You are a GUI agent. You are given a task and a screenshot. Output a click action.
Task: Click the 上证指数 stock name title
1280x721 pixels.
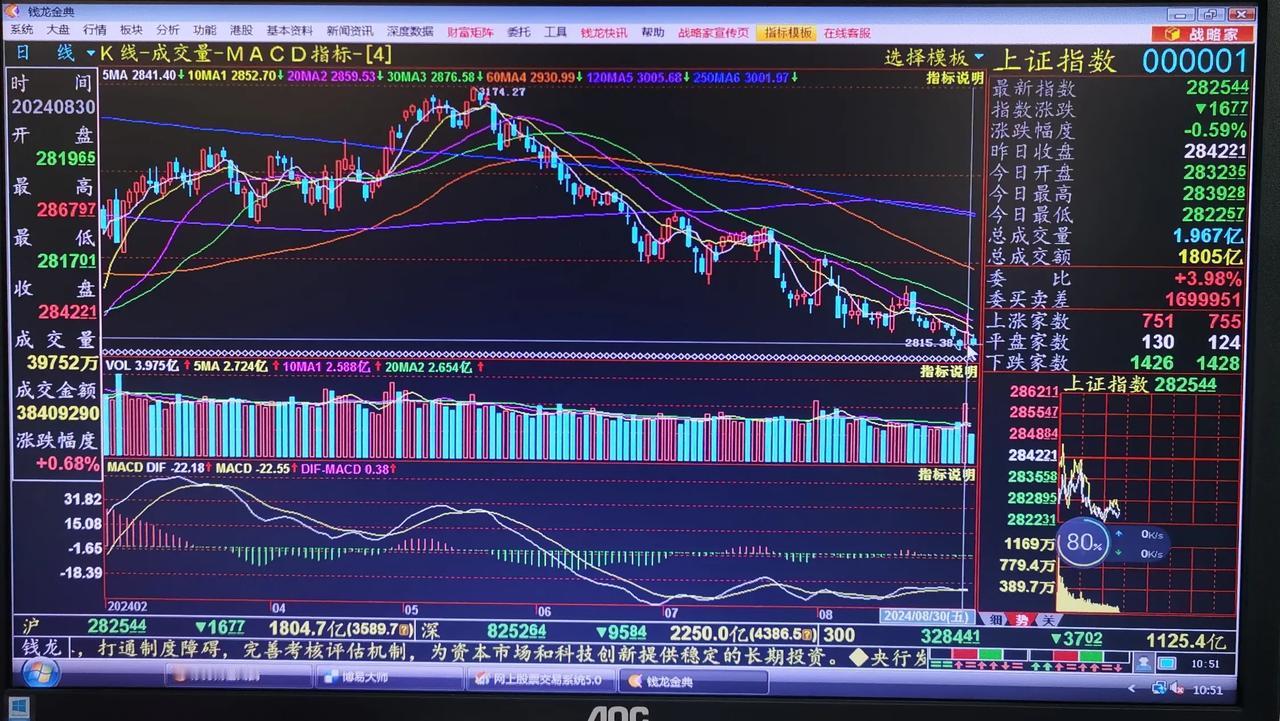(1053, 61)
